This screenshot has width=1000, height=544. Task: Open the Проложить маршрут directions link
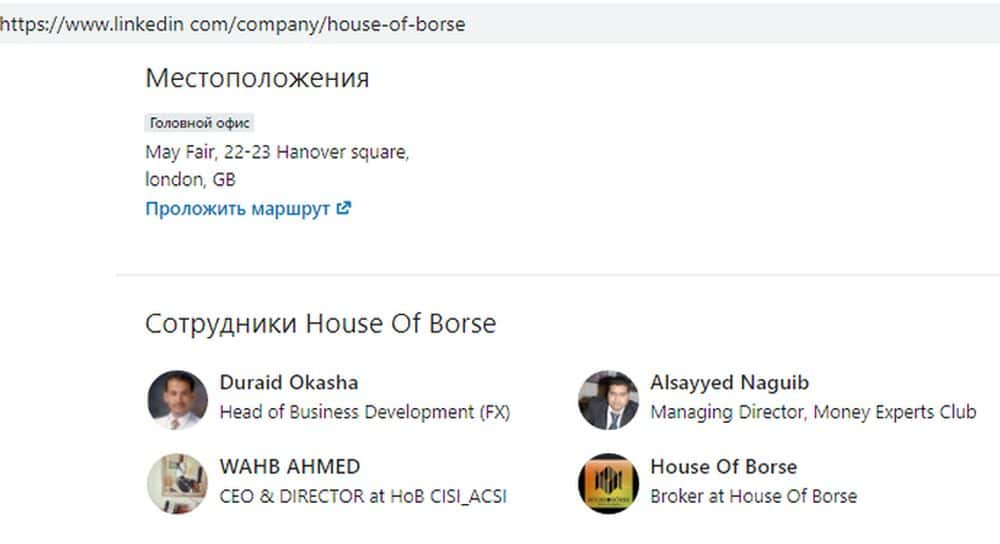[x=238, y=209]
